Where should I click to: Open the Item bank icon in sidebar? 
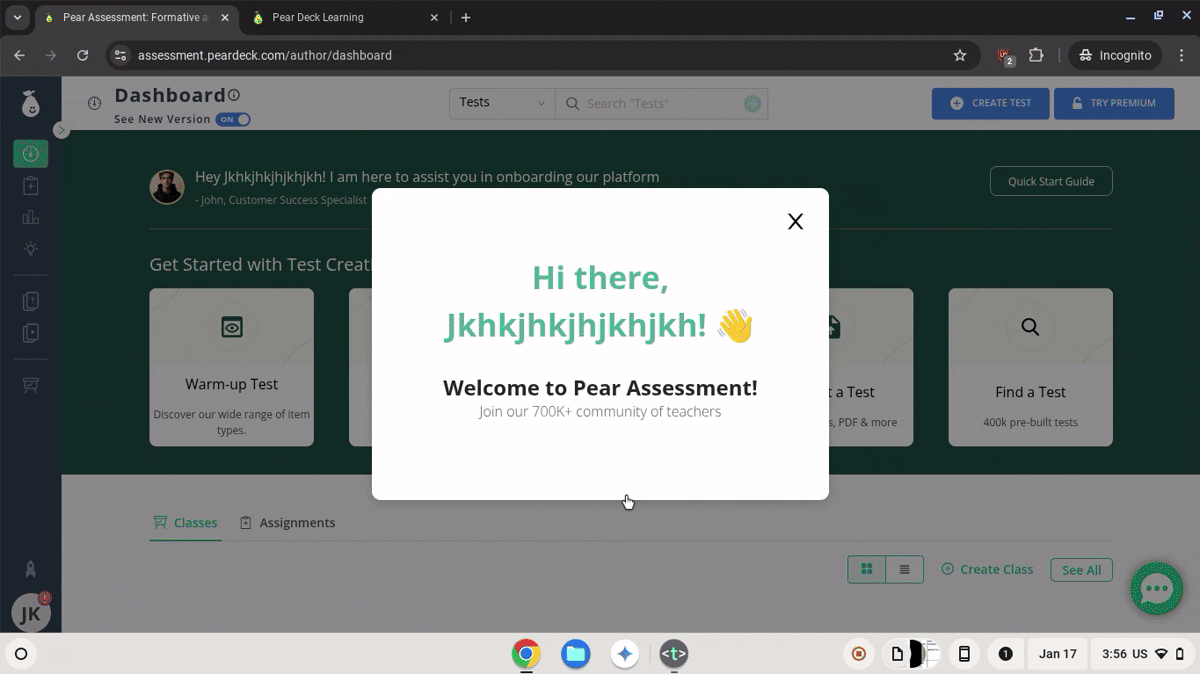[x=30, y=333]
